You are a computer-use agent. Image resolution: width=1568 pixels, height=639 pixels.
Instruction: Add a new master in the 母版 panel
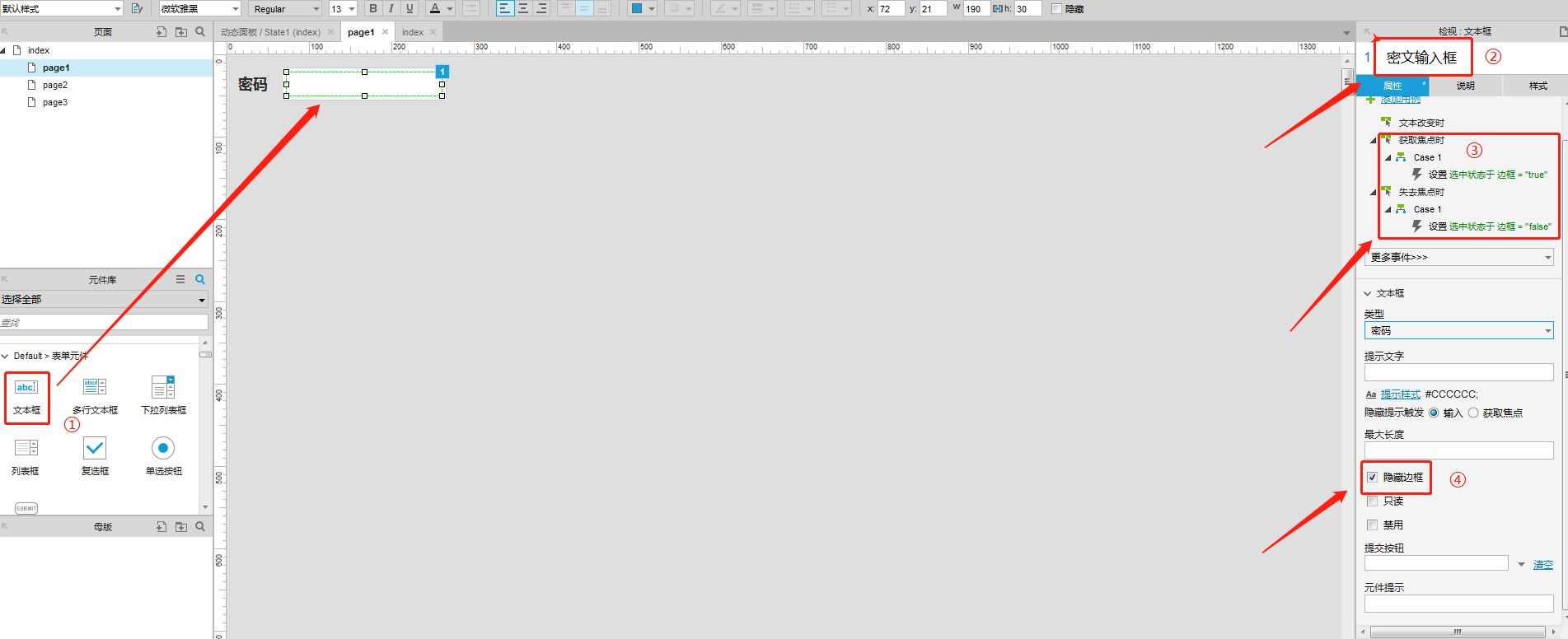tap(161, 526)
